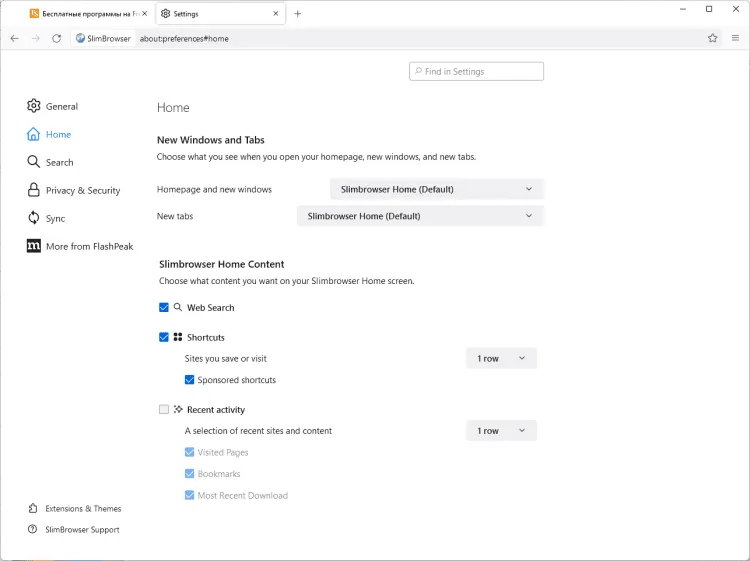The image size is (750, 561).
Task: Bookmark this page with the star icon
Action: click(713, 38)
